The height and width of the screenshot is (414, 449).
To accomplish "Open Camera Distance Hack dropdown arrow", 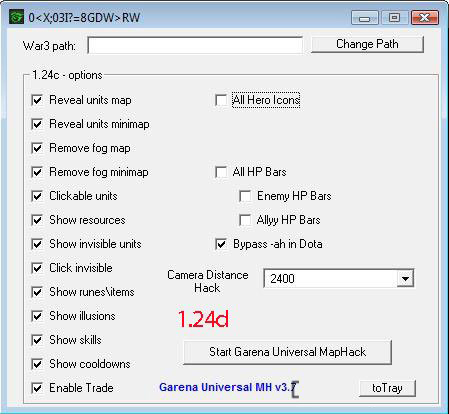I will click(405, 278).
